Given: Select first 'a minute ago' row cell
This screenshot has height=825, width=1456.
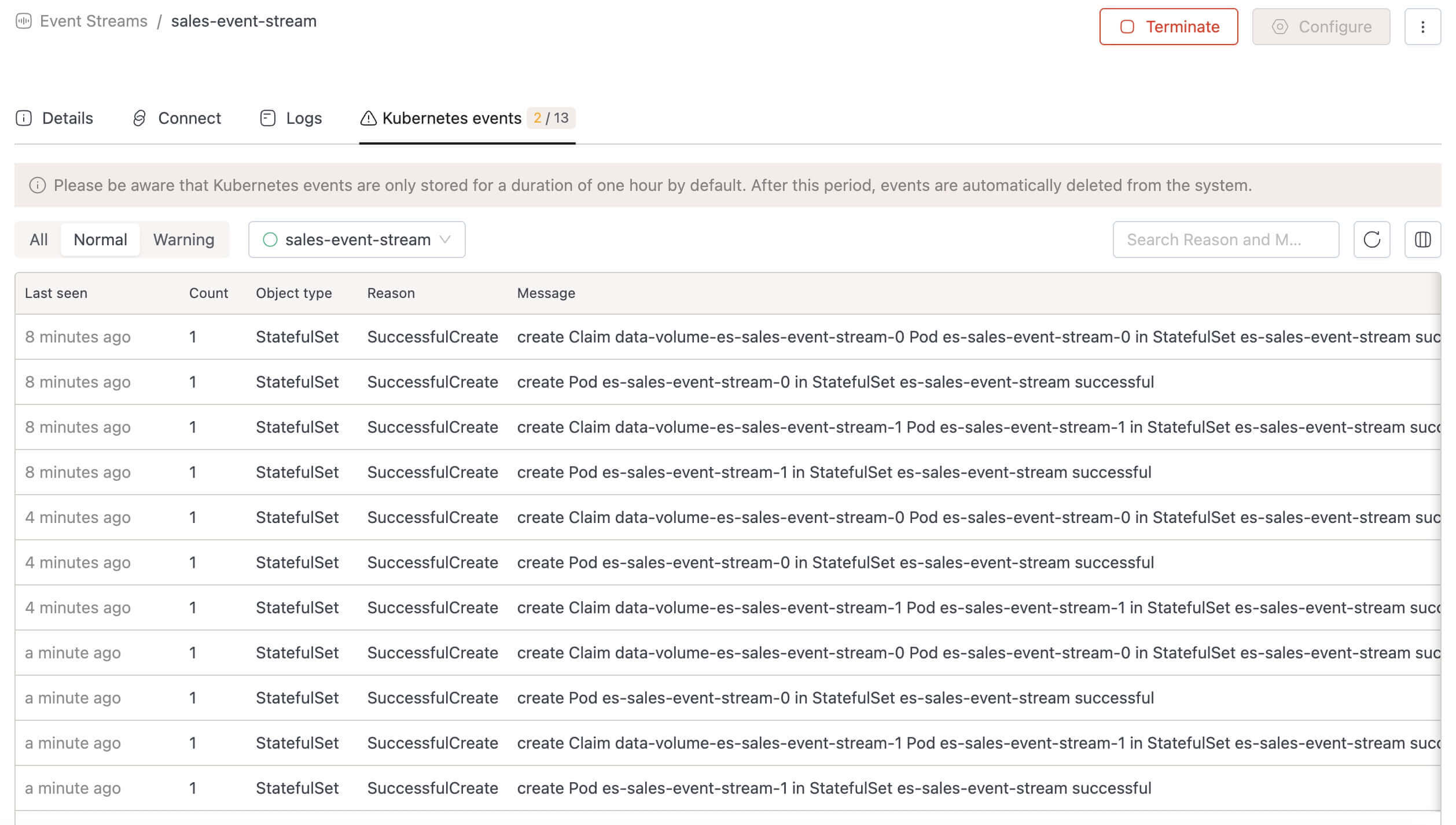Looking at the screenshot, I should 73,653.
